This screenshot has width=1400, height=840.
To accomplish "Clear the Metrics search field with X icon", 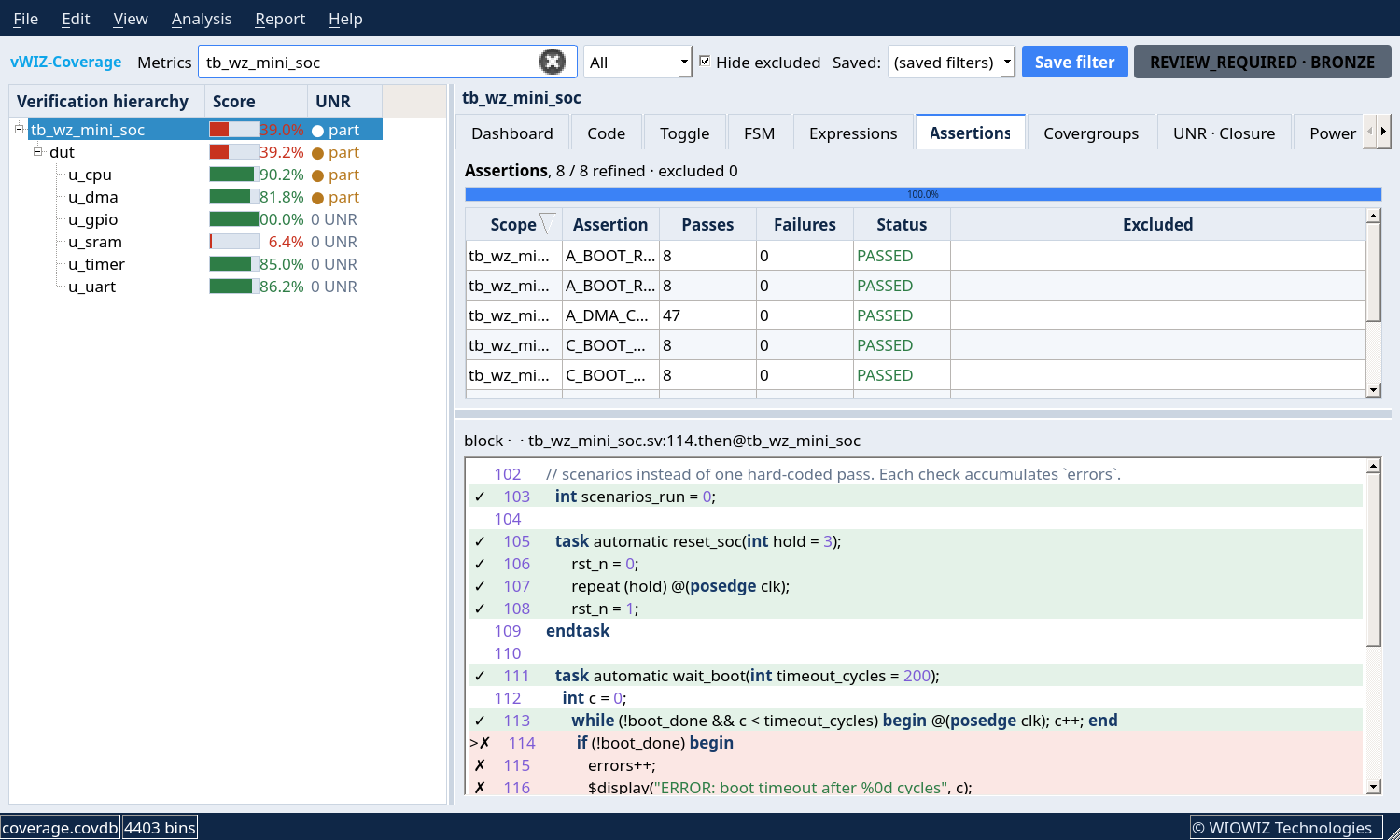I will click(553, 62).
